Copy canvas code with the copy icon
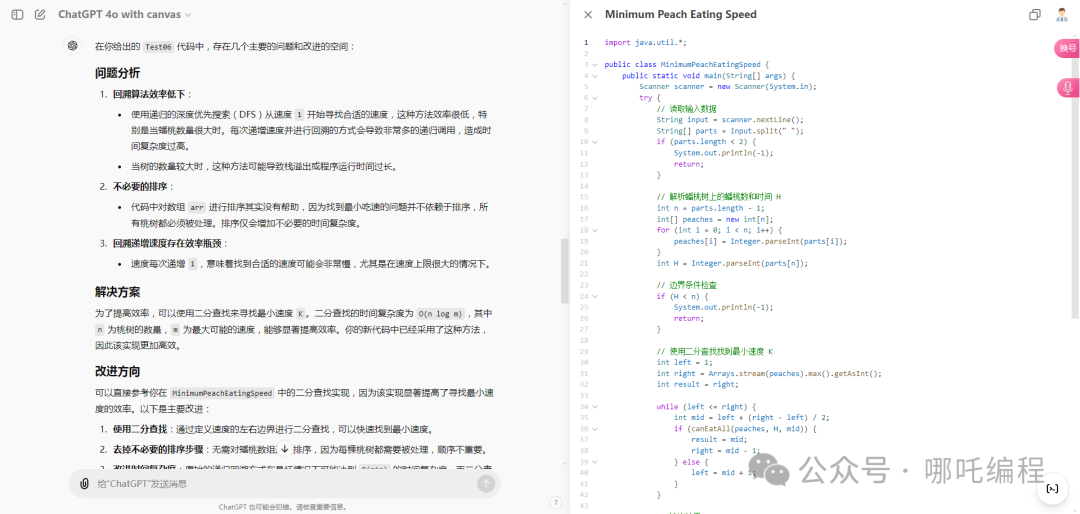 point(1035,15)
